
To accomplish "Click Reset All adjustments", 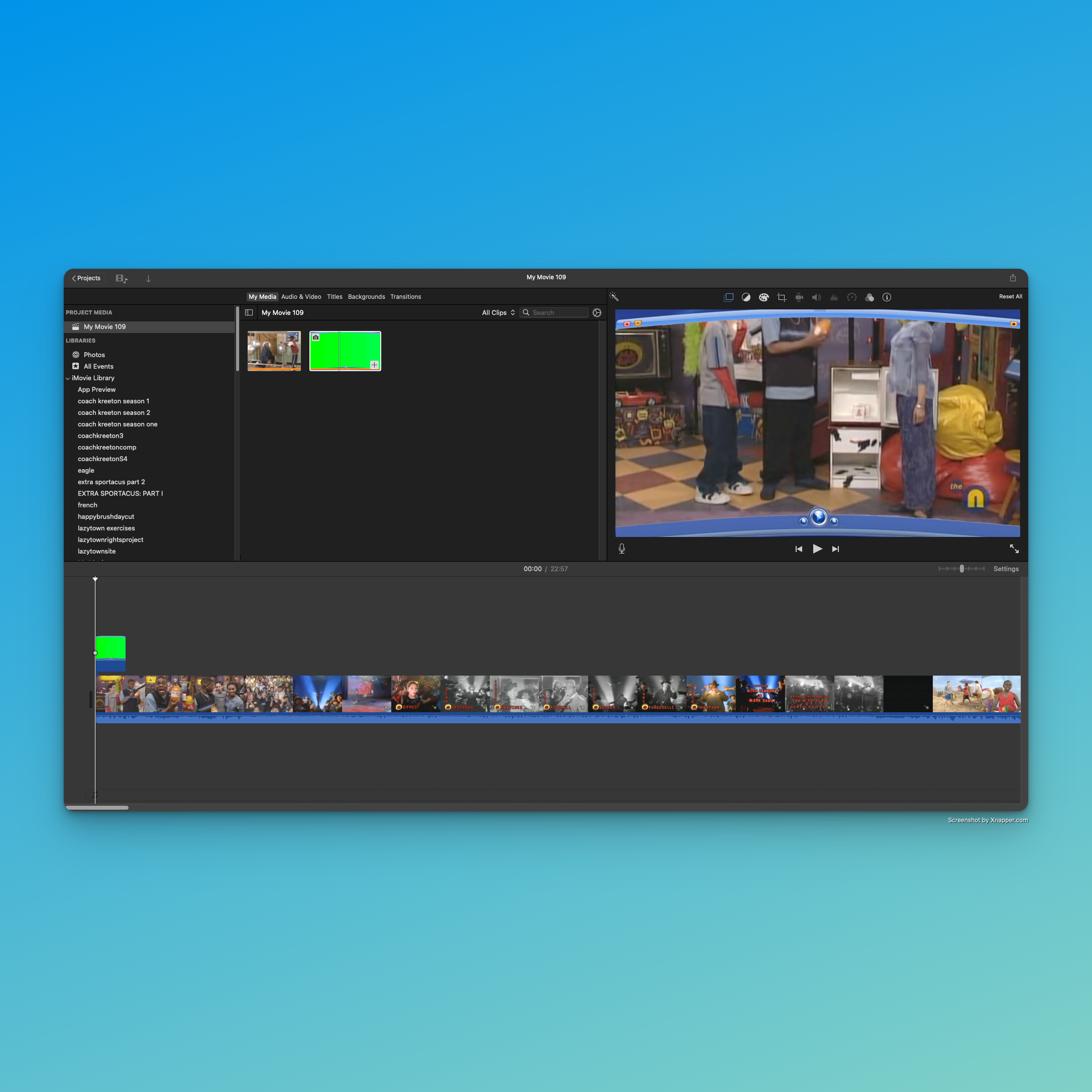I will [x=1010, y=297].
